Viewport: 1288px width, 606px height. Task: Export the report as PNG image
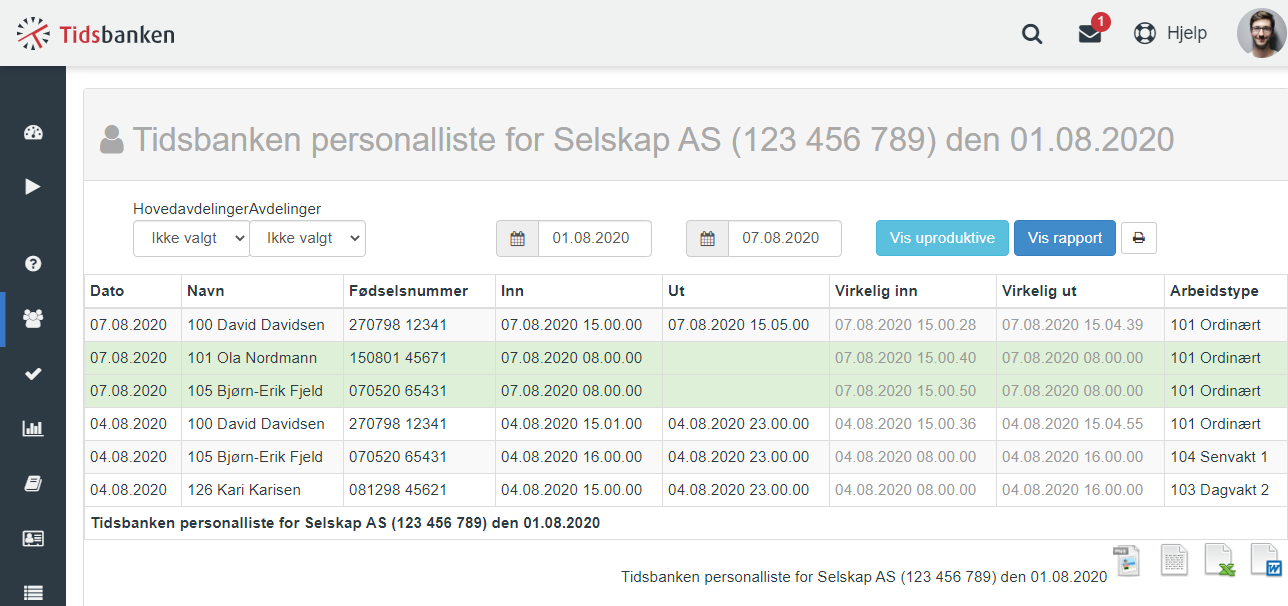(1127, 561)
